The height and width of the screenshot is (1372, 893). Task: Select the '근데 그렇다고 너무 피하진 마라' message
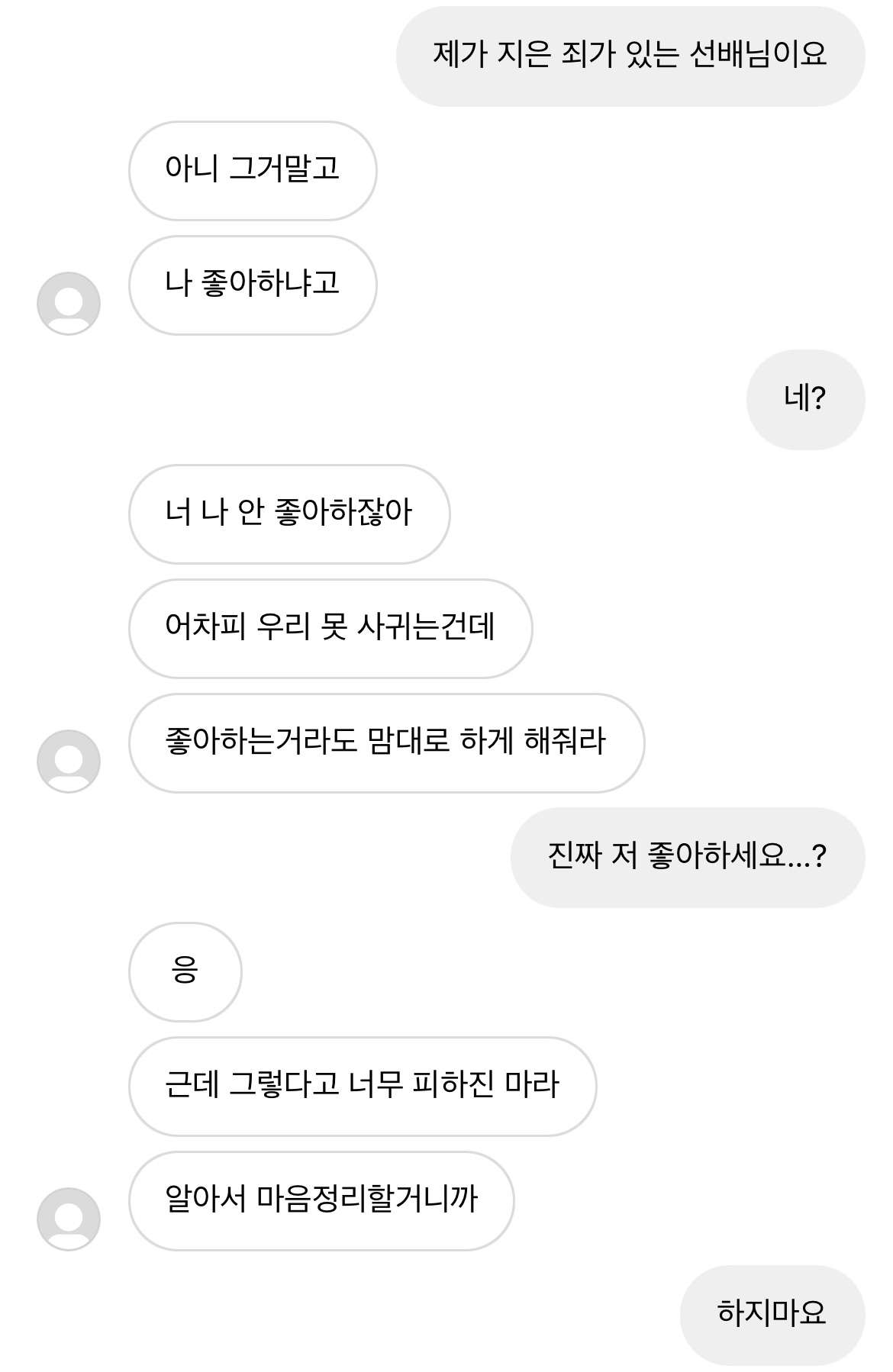tap(363, 1086)
